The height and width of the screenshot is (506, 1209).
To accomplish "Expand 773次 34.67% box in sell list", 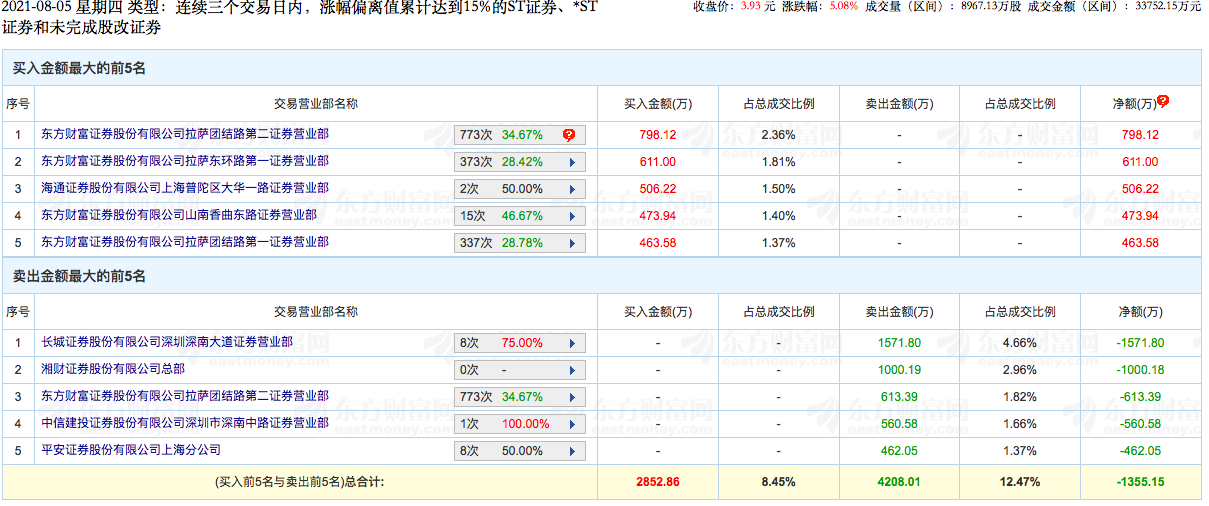I will coord(520,397).
